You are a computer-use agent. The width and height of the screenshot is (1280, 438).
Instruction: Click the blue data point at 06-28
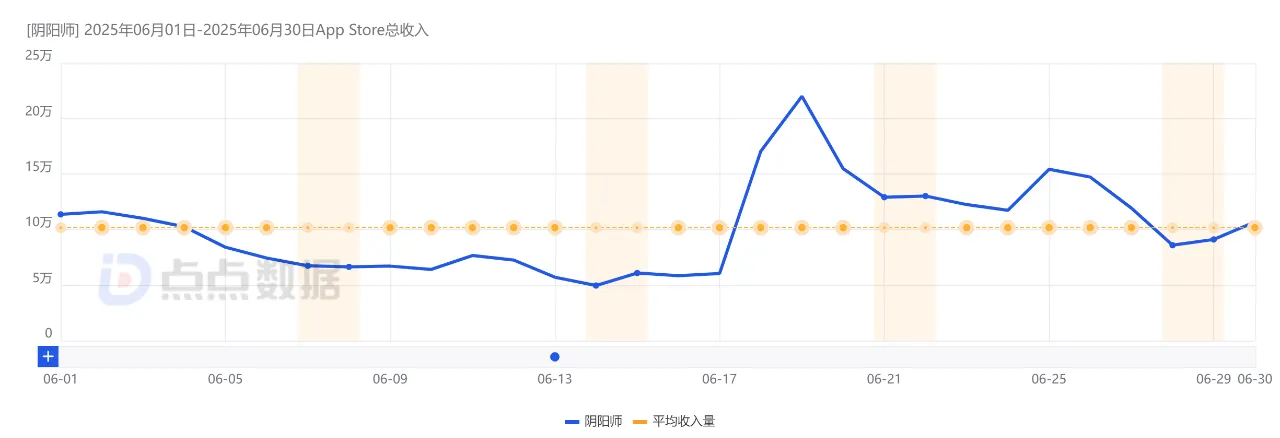1172,245
